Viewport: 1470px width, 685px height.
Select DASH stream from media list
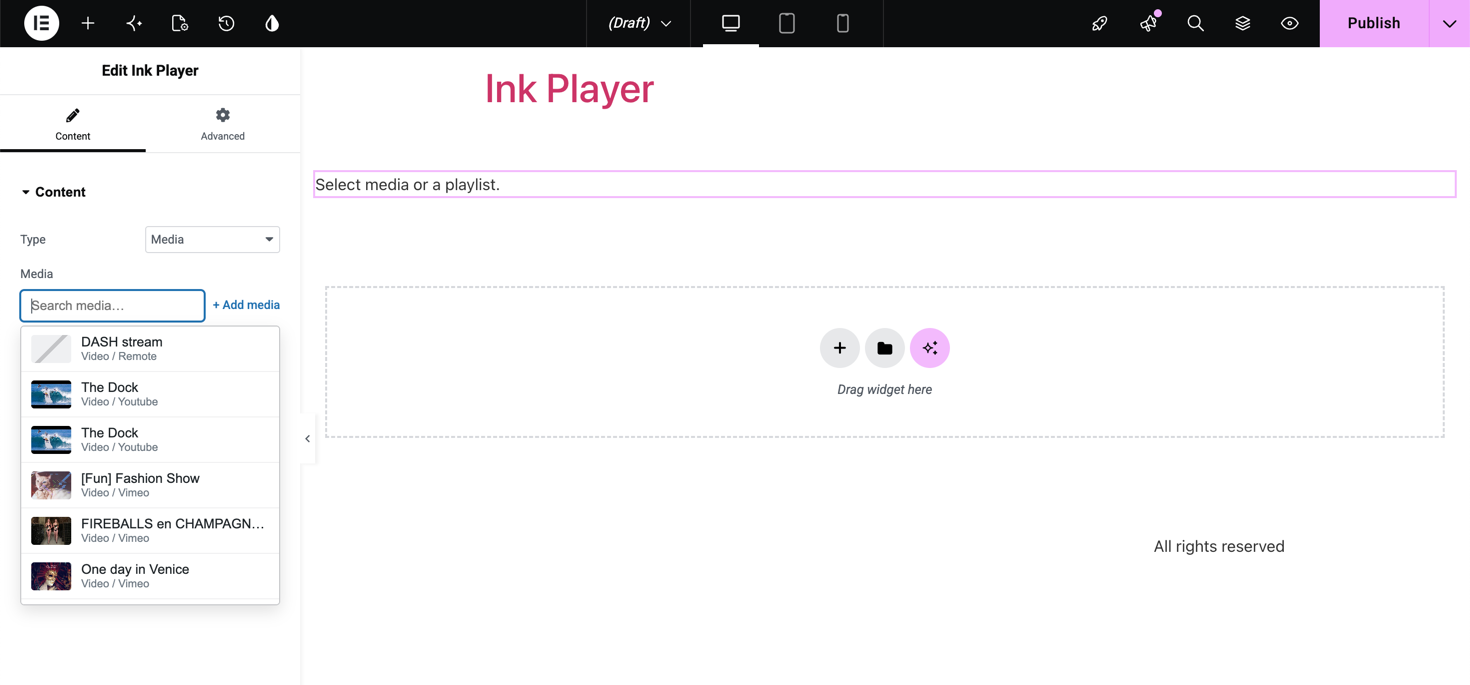tap(150, 348)
